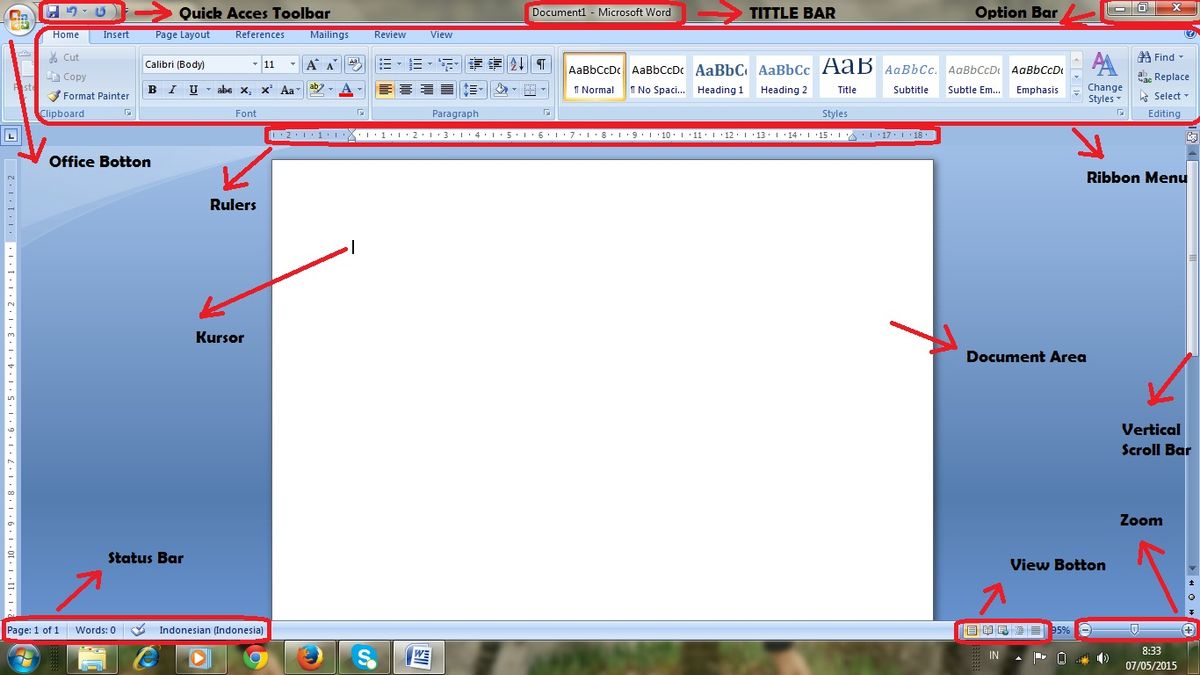
Task: Zoom in with the plus button
Action: tap(1188, 630)
